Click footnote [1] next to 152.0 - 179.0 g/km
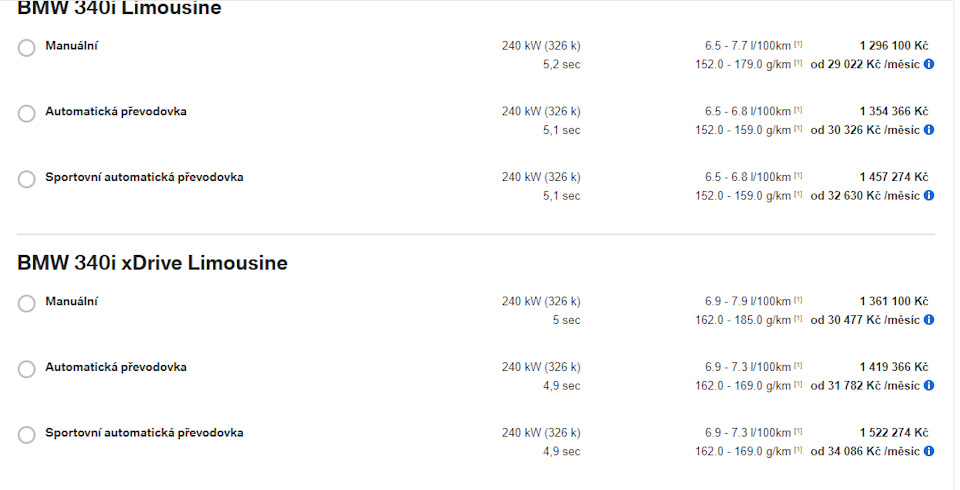 coord(798,64)
